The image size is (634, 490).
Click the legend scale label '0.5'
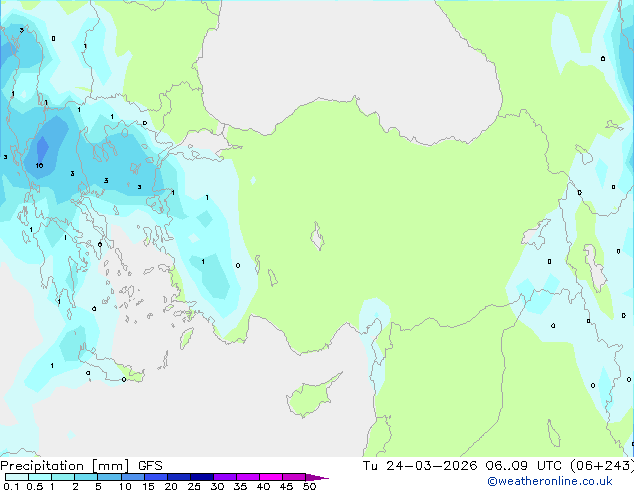34,486
